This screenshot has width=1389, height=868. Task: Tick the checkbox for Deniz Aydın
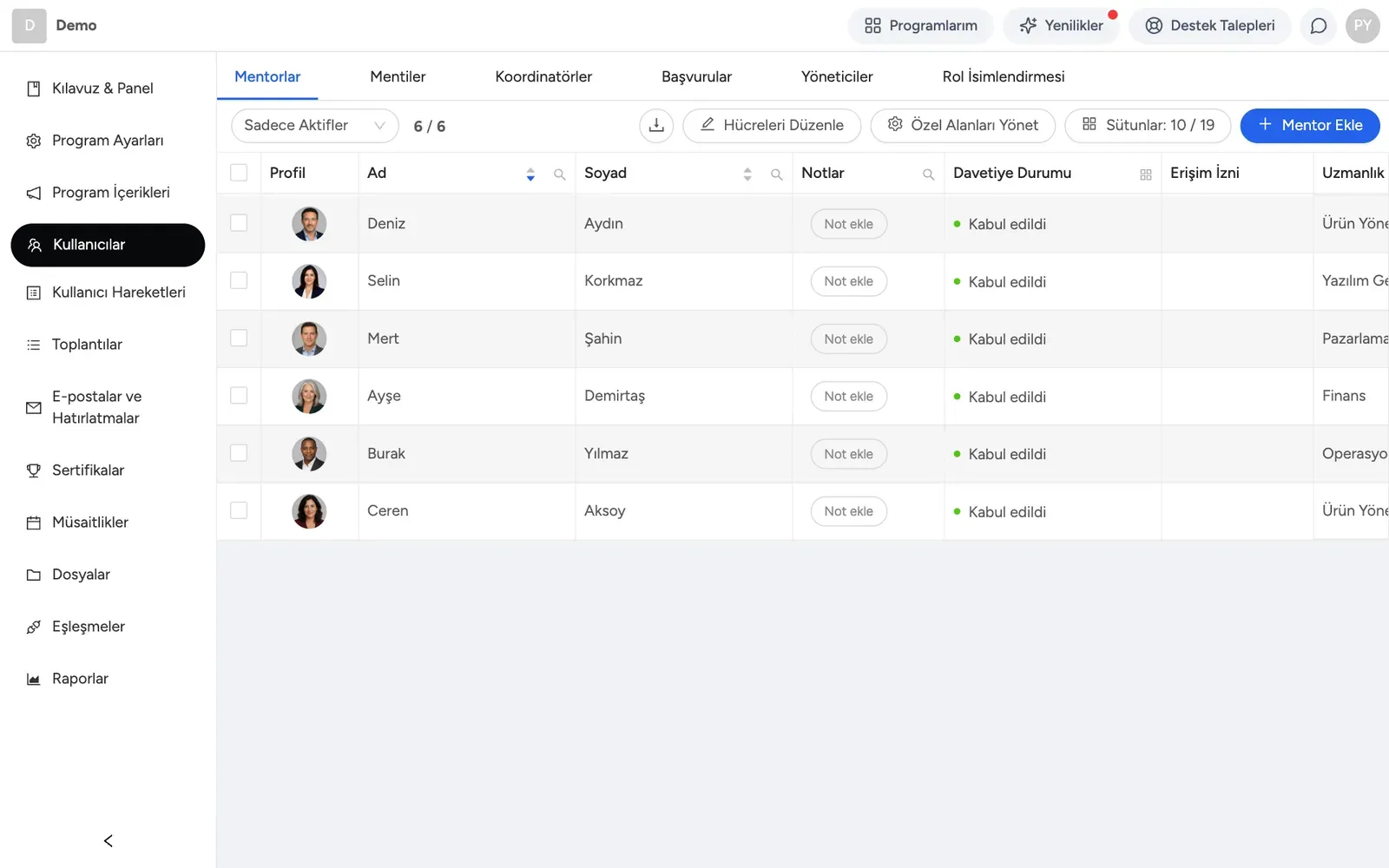click(x=239, y=223)
